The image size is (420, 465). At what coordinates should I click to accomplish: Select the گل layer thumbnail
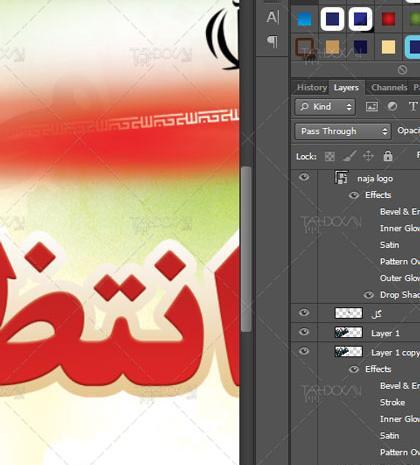coord(348,313)
